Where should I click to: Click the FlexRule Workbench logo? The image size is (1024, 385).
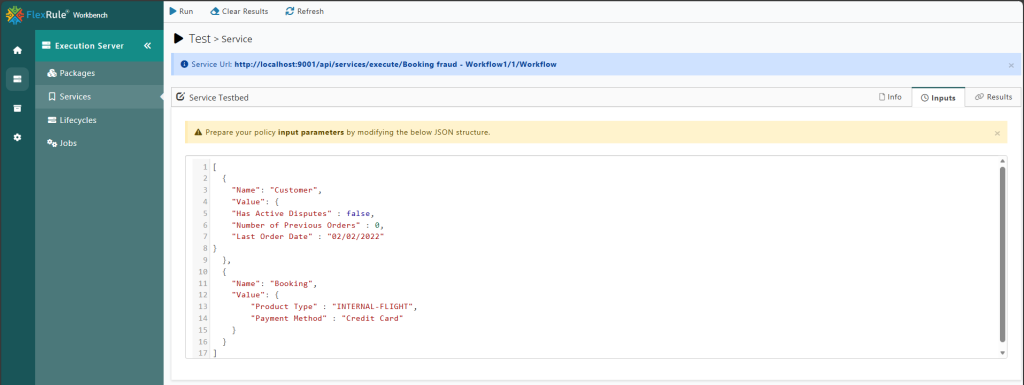point(57,14)
